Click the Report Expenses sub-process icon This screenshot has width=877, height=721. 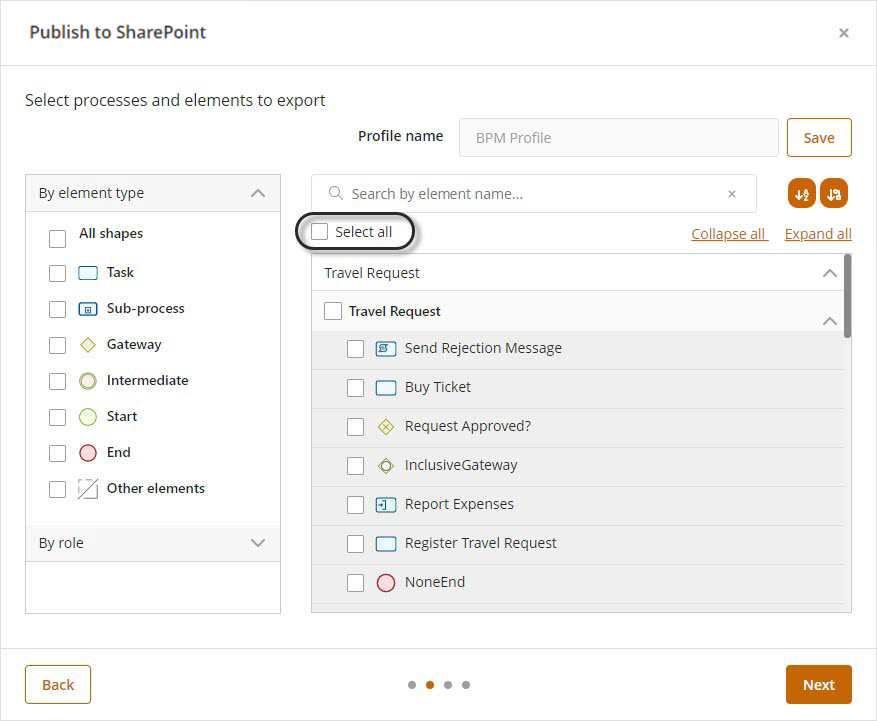(386, 505)
